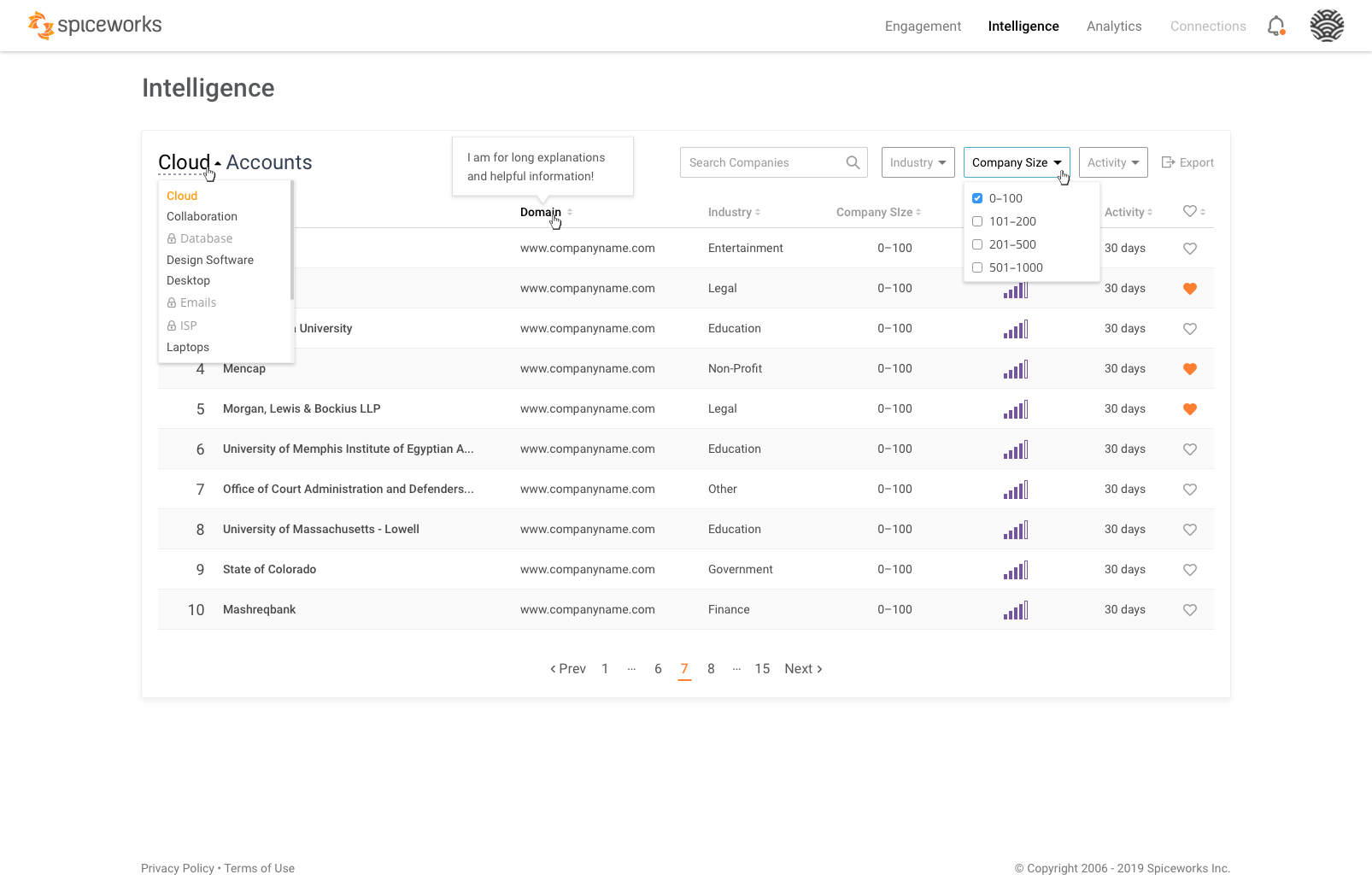This screenshot has width=1372, height=892.
Task: Sort by the Domain column
Action: [546, 212]
